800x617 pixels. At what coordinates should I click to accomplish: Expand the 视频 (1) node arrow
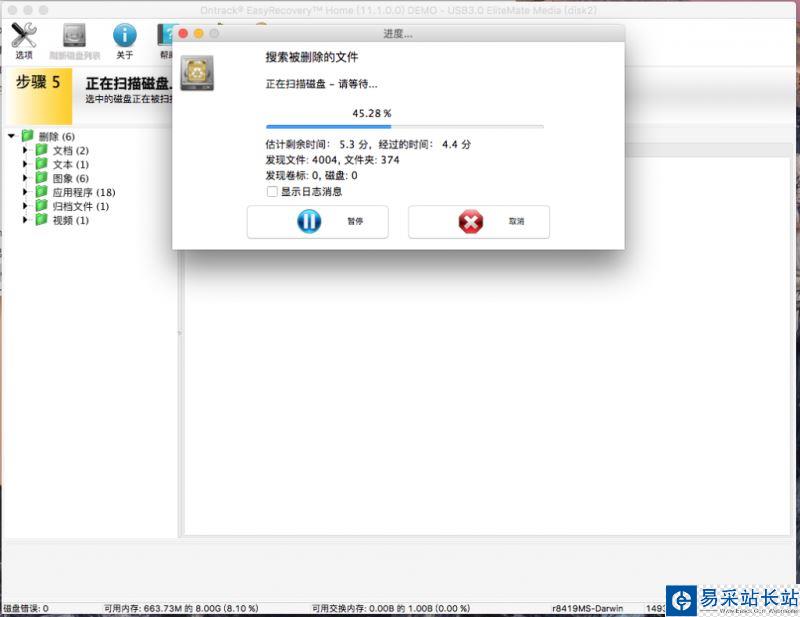click(x=25, y=219)
